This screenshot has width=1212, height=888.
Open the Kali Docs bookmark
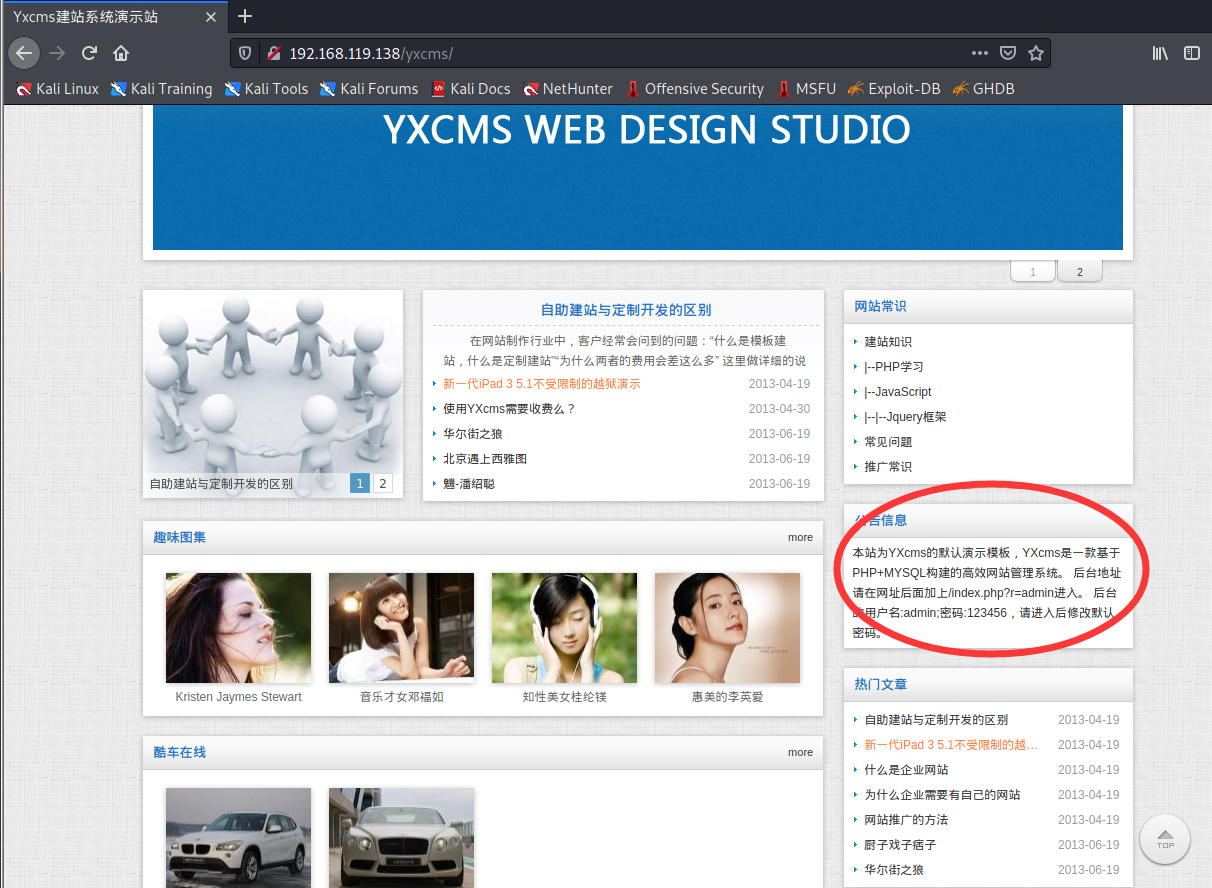coord(471,89)
